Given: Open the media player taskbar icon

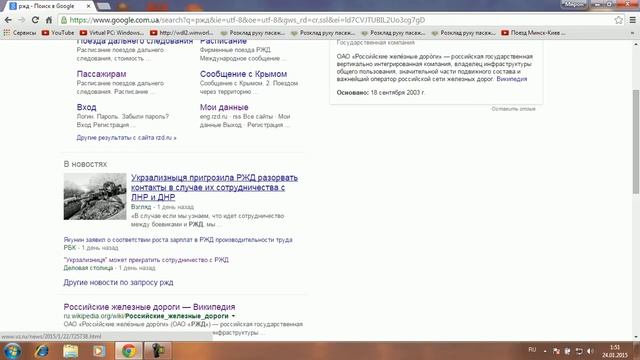Looking at the screenshot, I should pyautogui.click(x=99, y=351).
